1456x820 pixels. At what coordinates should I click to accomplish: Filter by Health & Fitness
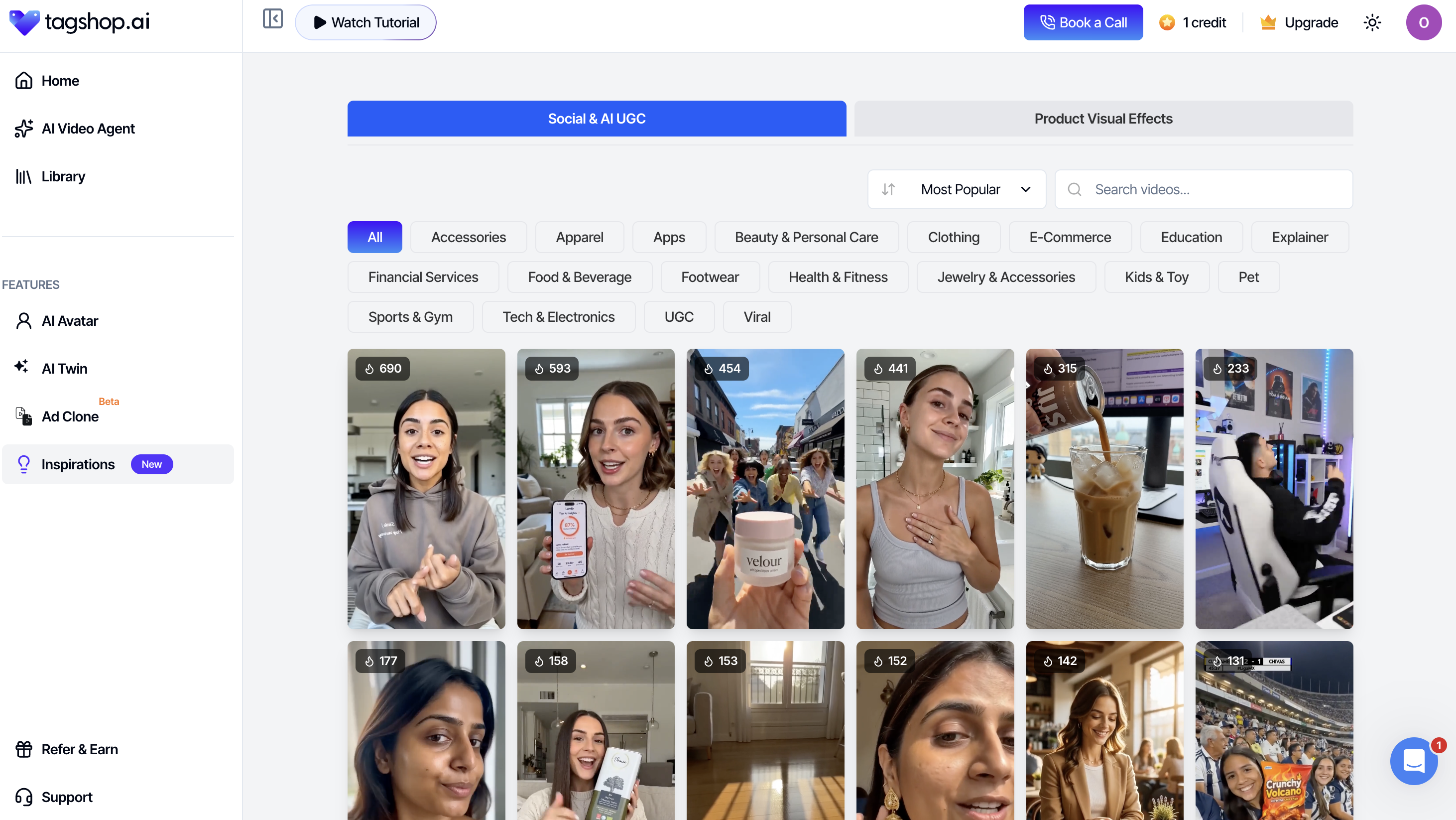838,277
